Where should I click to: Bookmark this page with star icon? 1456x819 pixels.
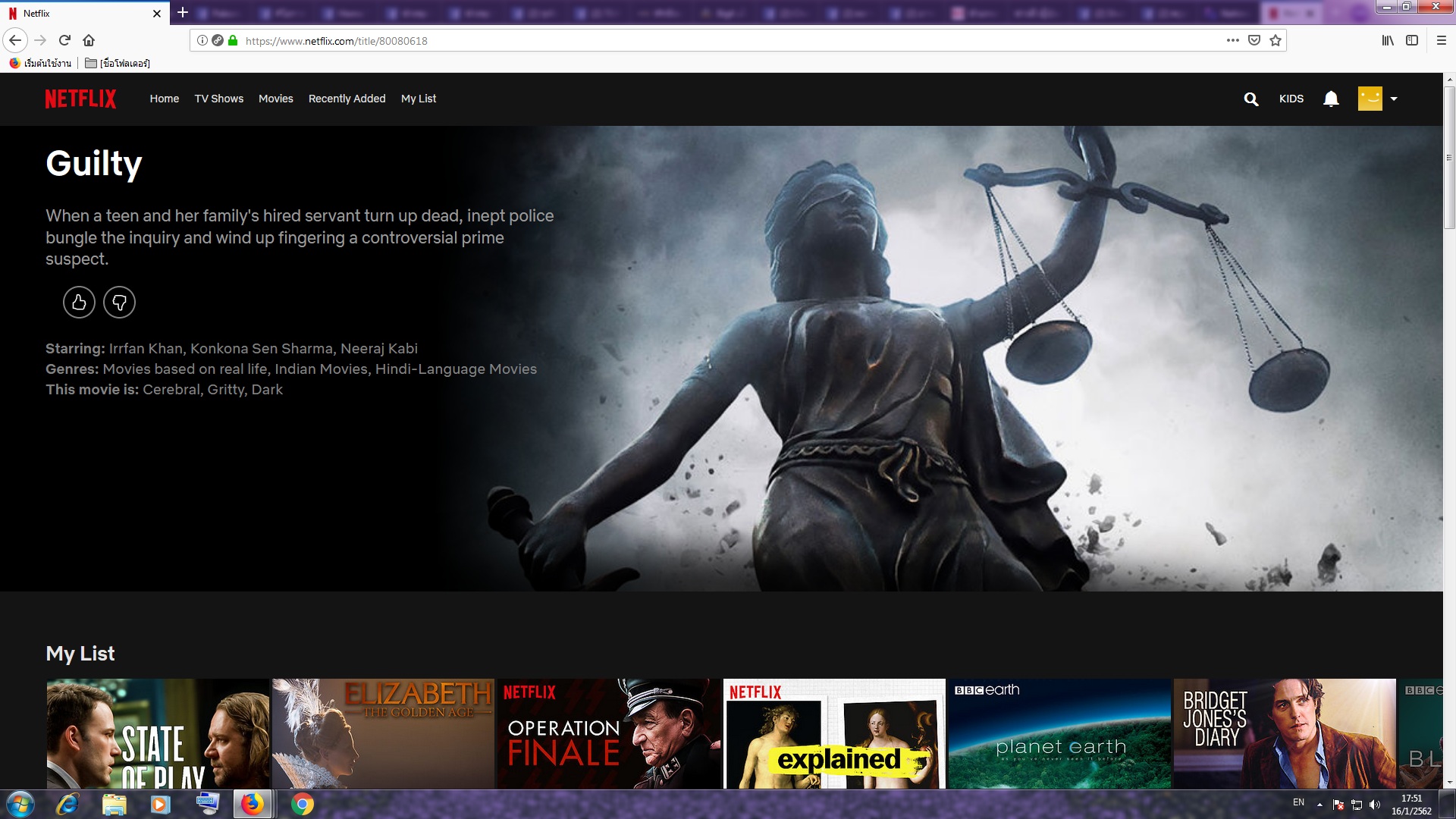coord(1276,40)
